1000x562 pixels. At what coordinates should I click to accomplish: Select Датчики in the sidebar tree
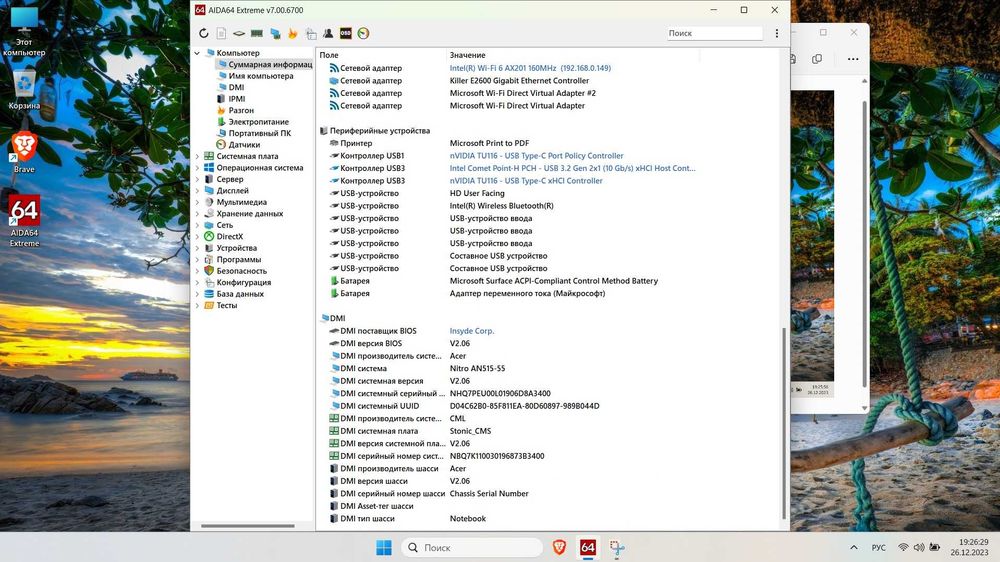point(244,145)
